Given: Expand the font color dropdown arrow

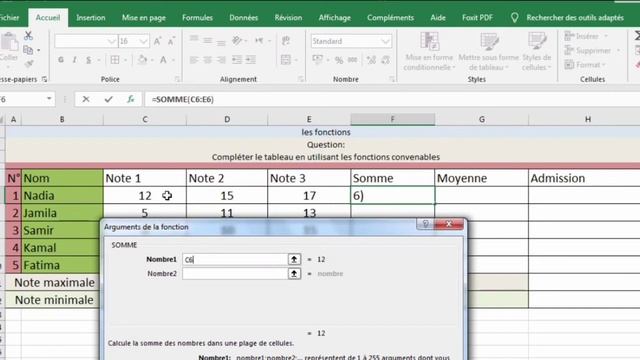Looking at the screenshot, I should coord(173,60).
